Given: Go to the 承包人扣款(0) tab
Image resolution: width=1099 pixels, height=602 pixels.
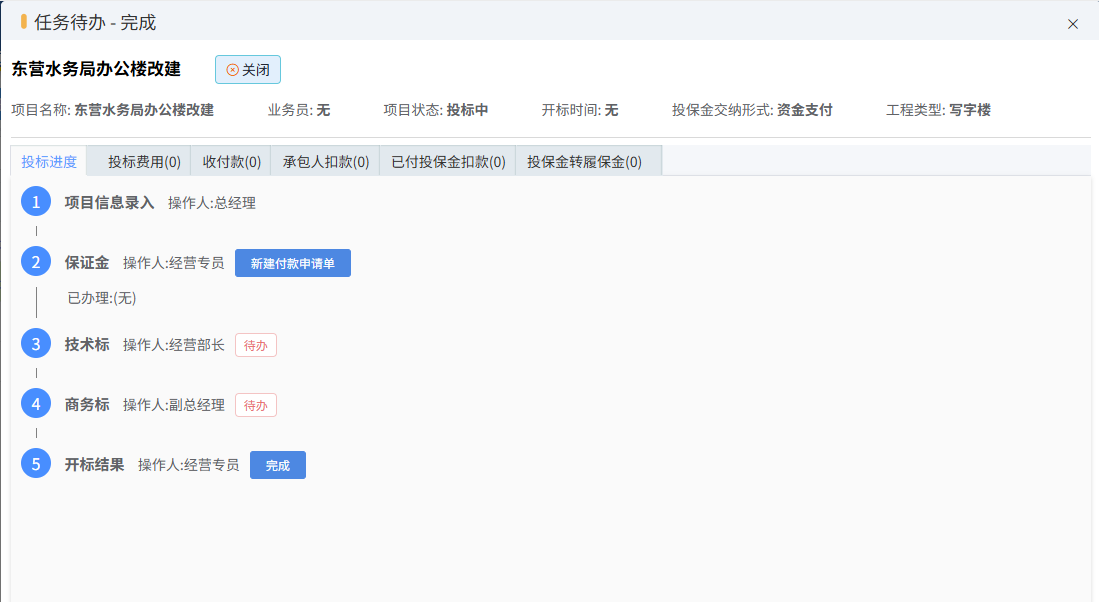Looking at the screenshot, I should pos(325,162).
